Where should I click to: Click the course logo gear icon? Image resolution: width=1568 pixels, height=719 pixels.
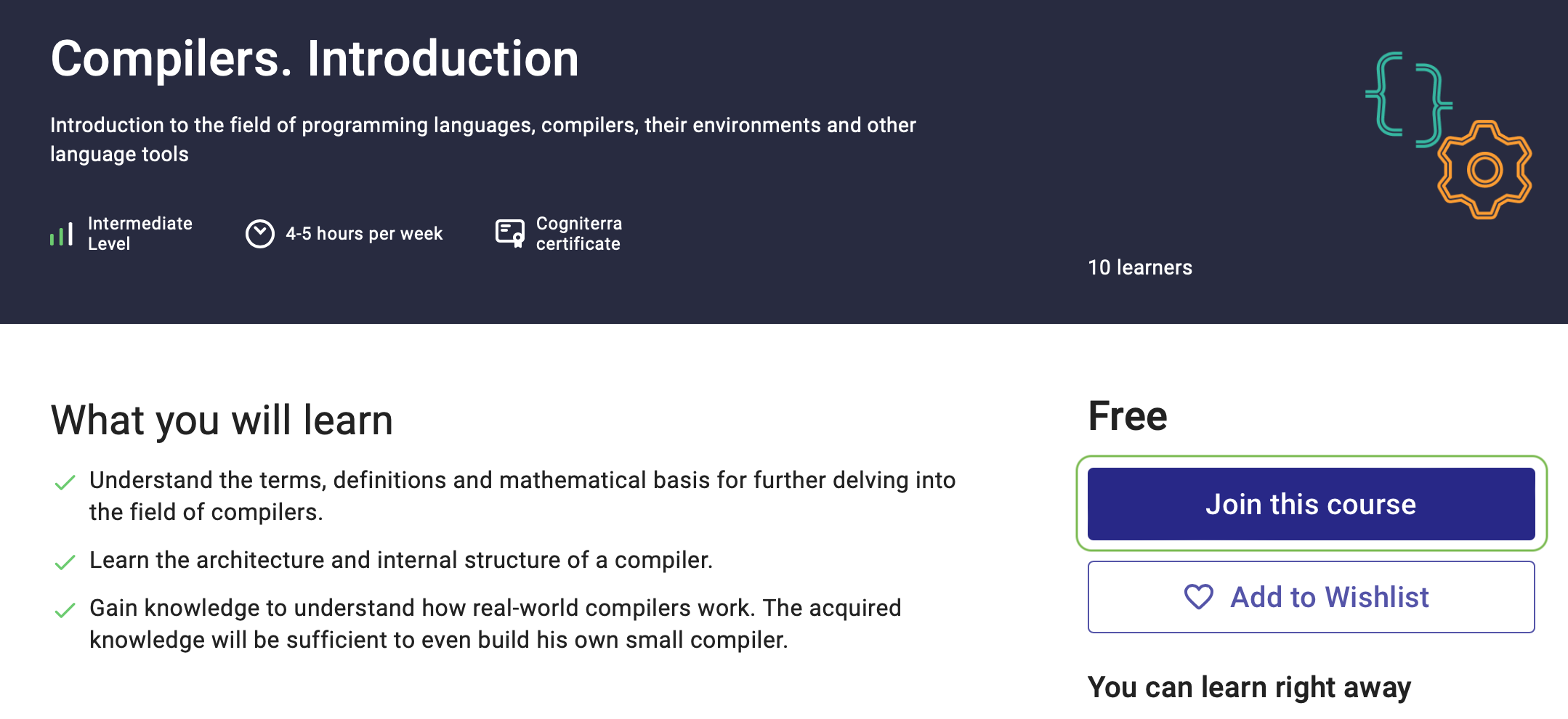tap(1484, 170)
